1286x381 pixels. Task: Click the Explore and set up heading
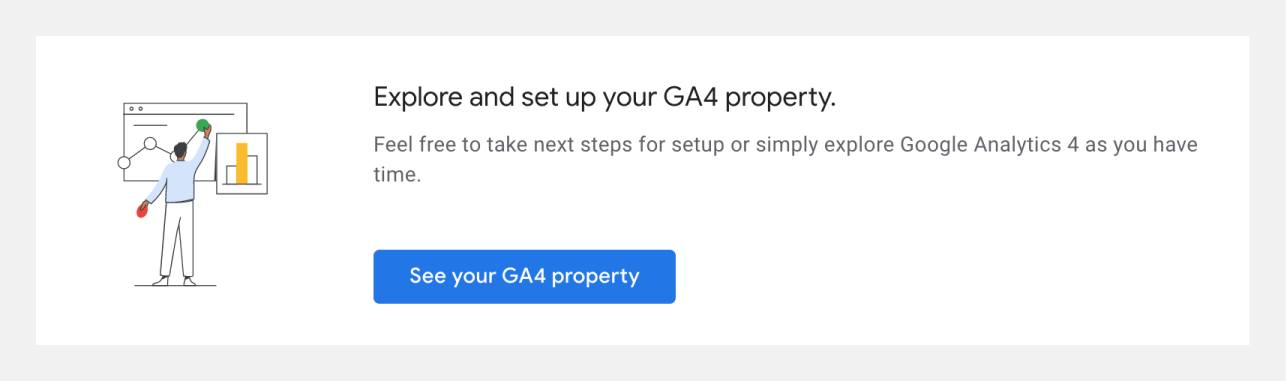tap(604, 97)
